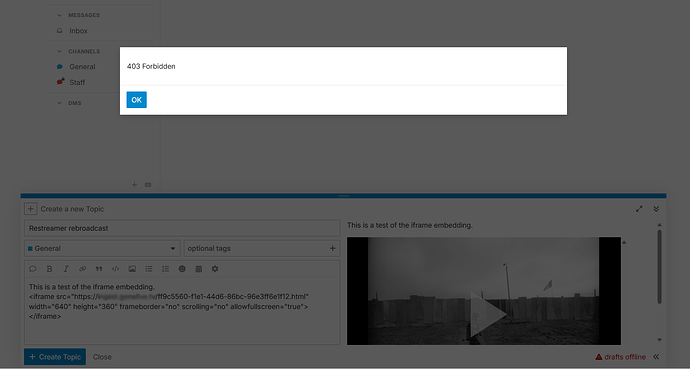This screenshot has width=690, height=369.
Task: Insert a numbered list
Action: [x=165, y=269]
